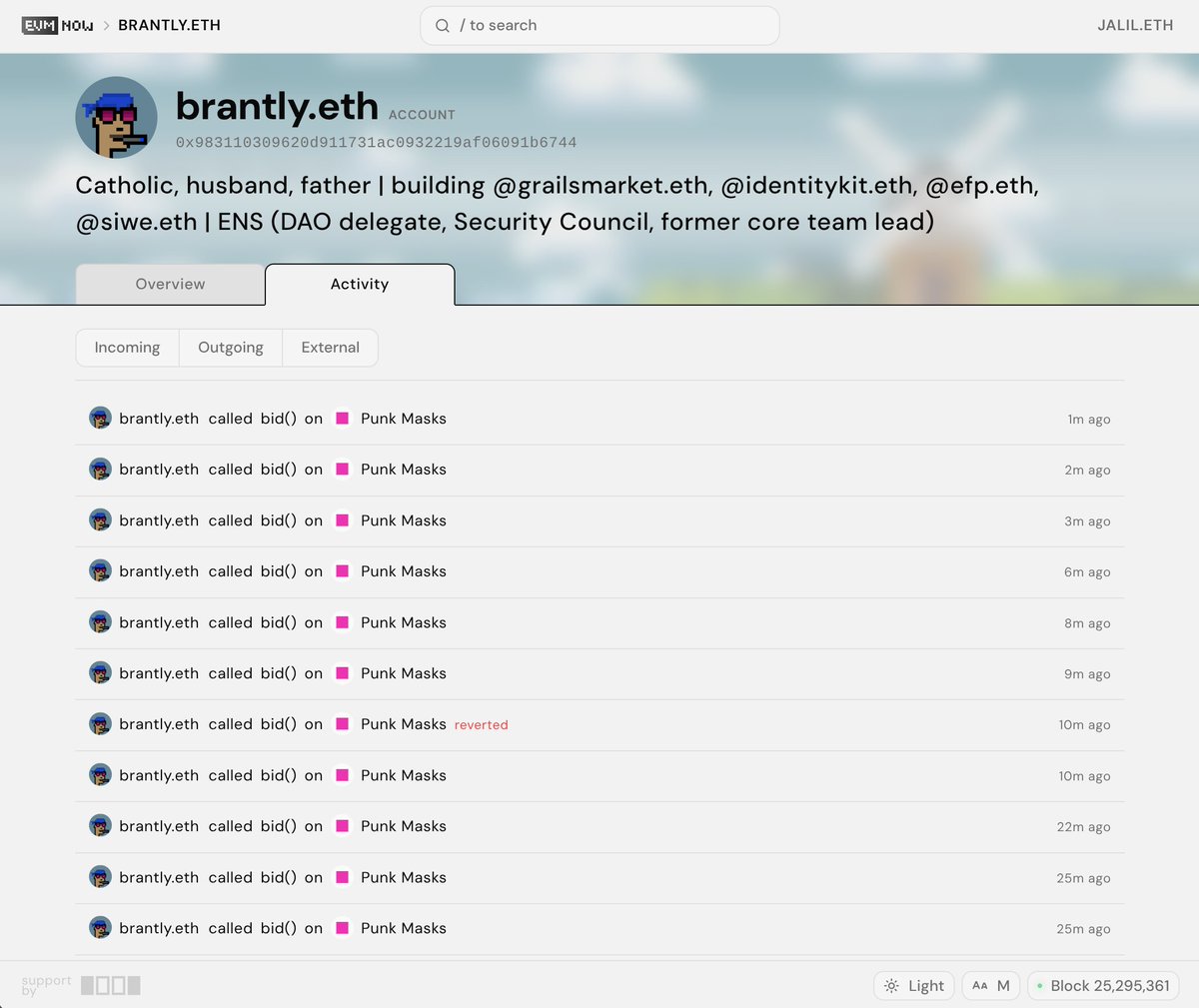Open Punk Masks link in reverted row
This screenshot has width=1199, height=1008.
[x=404, y=724]
